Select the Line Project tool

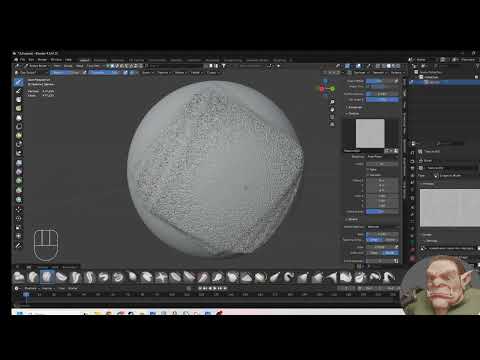[x=19, y=153]
